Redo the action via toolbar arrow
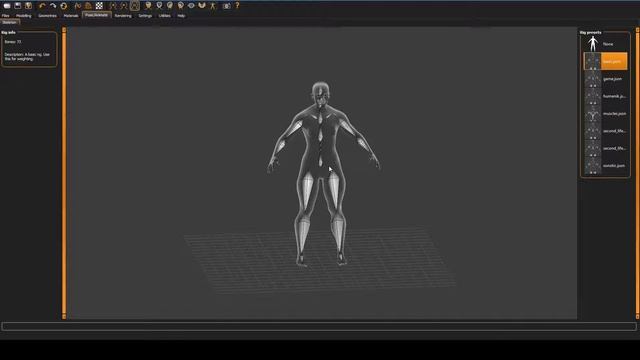 (53, 6)
